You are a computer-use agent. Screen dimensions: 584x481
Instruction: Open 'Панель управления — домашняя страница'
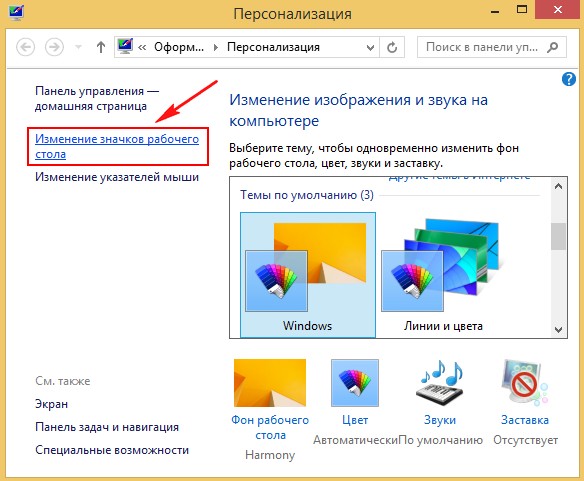coord(97,98)
